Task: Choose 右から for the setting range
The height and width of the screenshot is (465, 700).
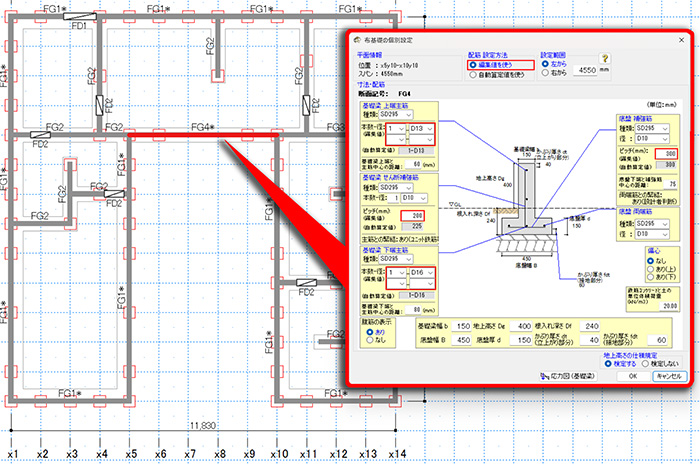Action: pos(546,73)
